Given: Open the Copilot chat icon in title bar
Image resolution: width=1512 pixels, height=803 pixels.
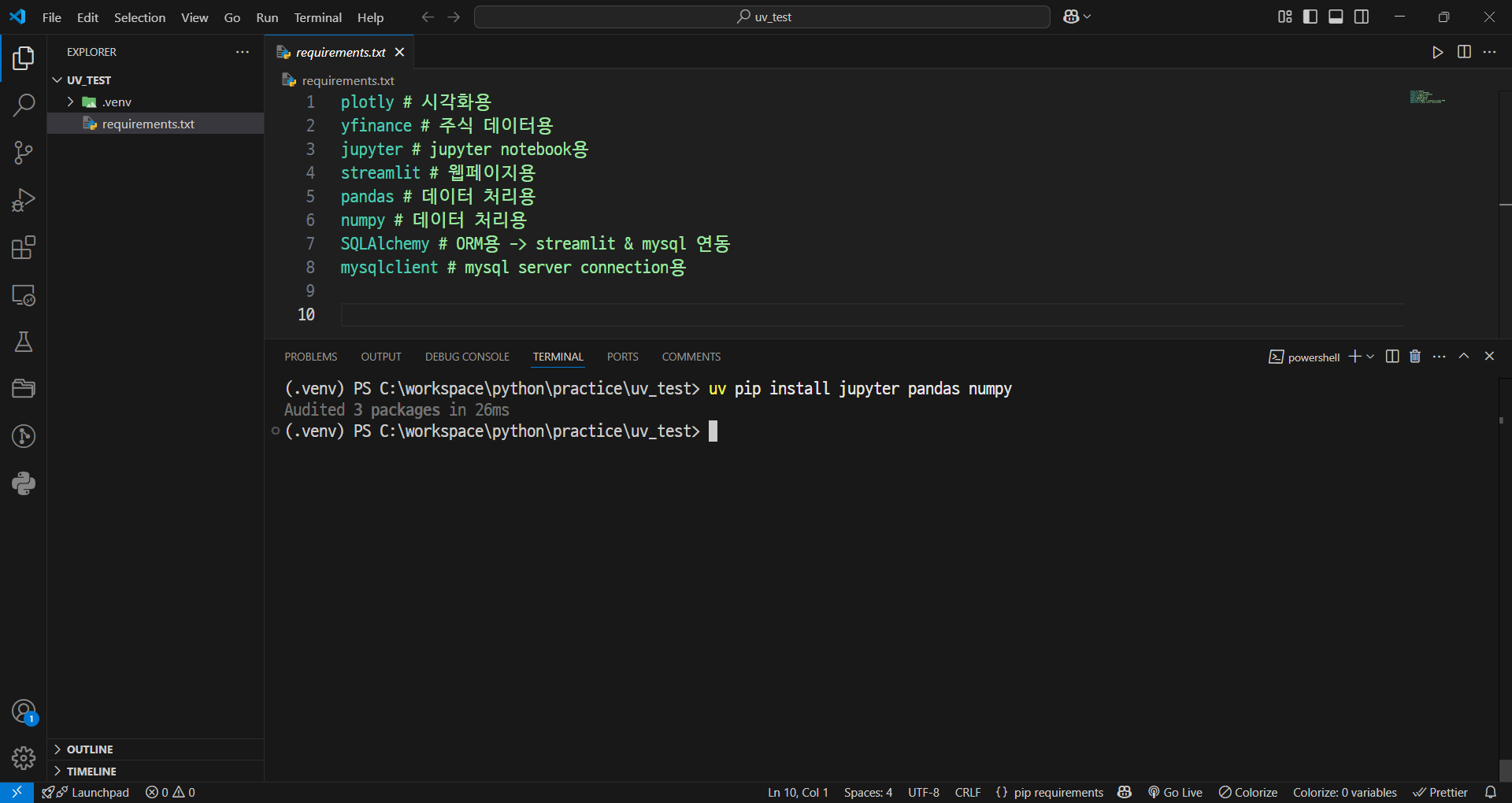Looking at the screenshot, I should 1070,17.
